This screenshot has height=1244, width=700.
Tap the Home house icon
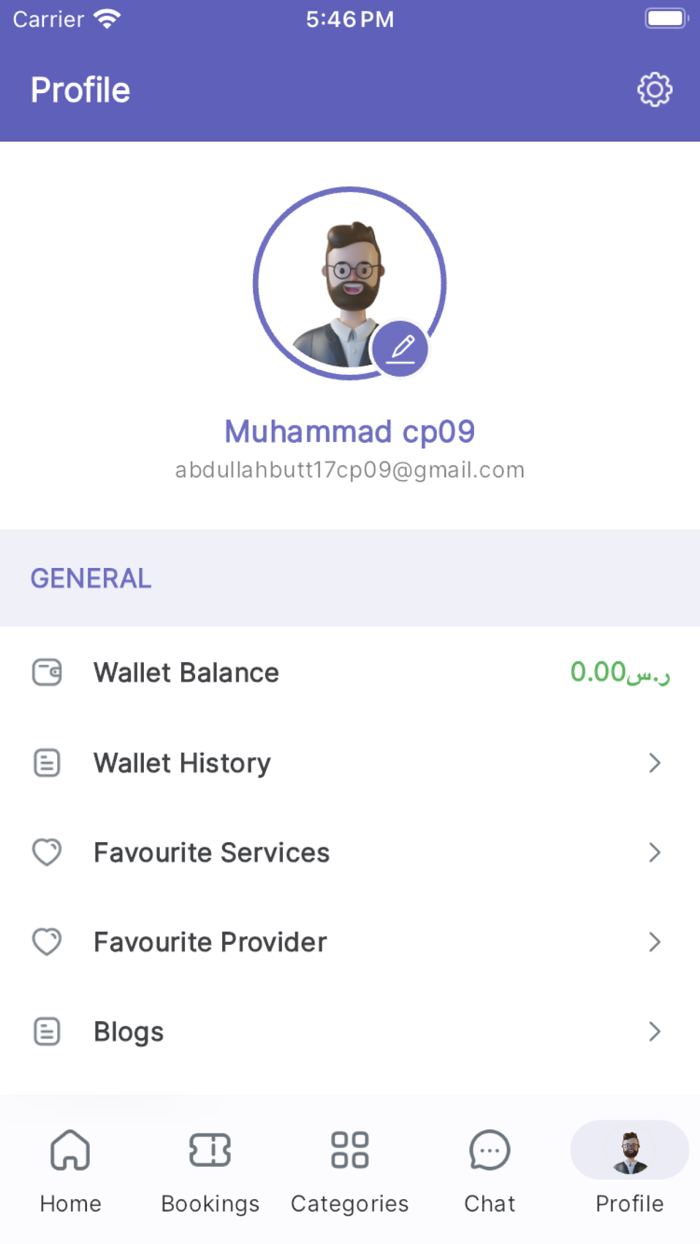click(x=70, y=1151)
